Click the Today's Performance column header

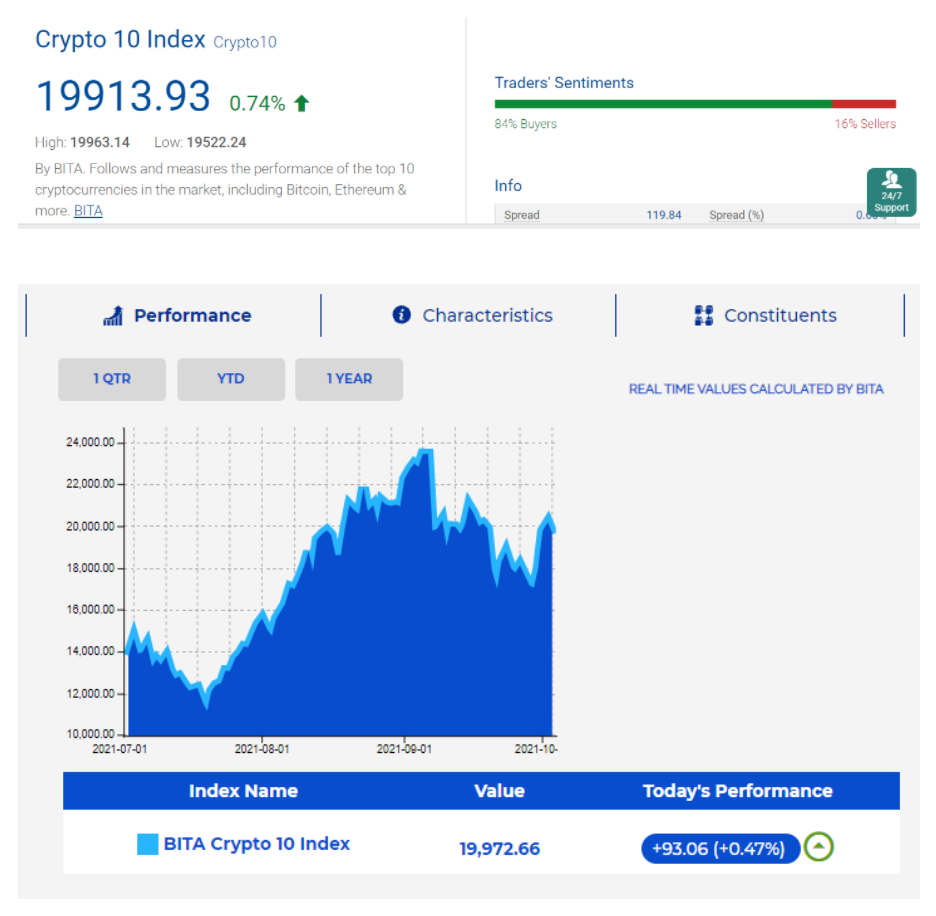737,791
